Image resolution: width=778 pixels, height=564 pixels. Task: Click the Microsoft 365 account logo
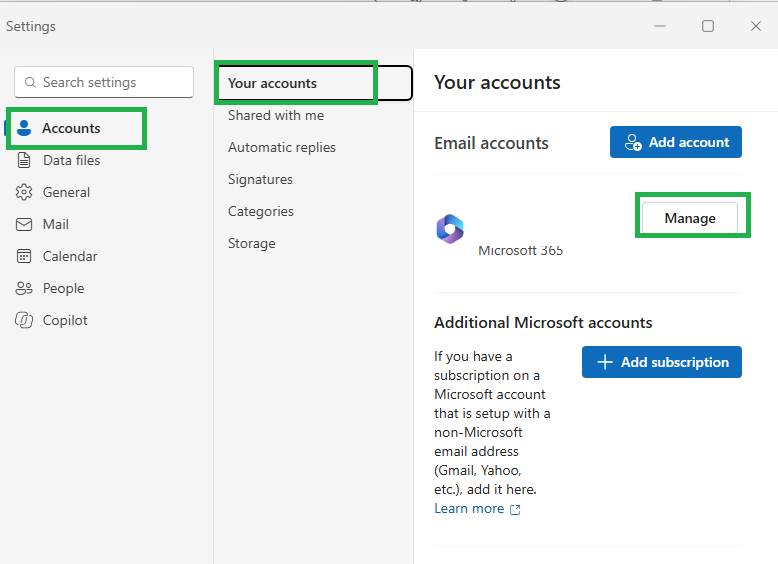coord(450,229)
